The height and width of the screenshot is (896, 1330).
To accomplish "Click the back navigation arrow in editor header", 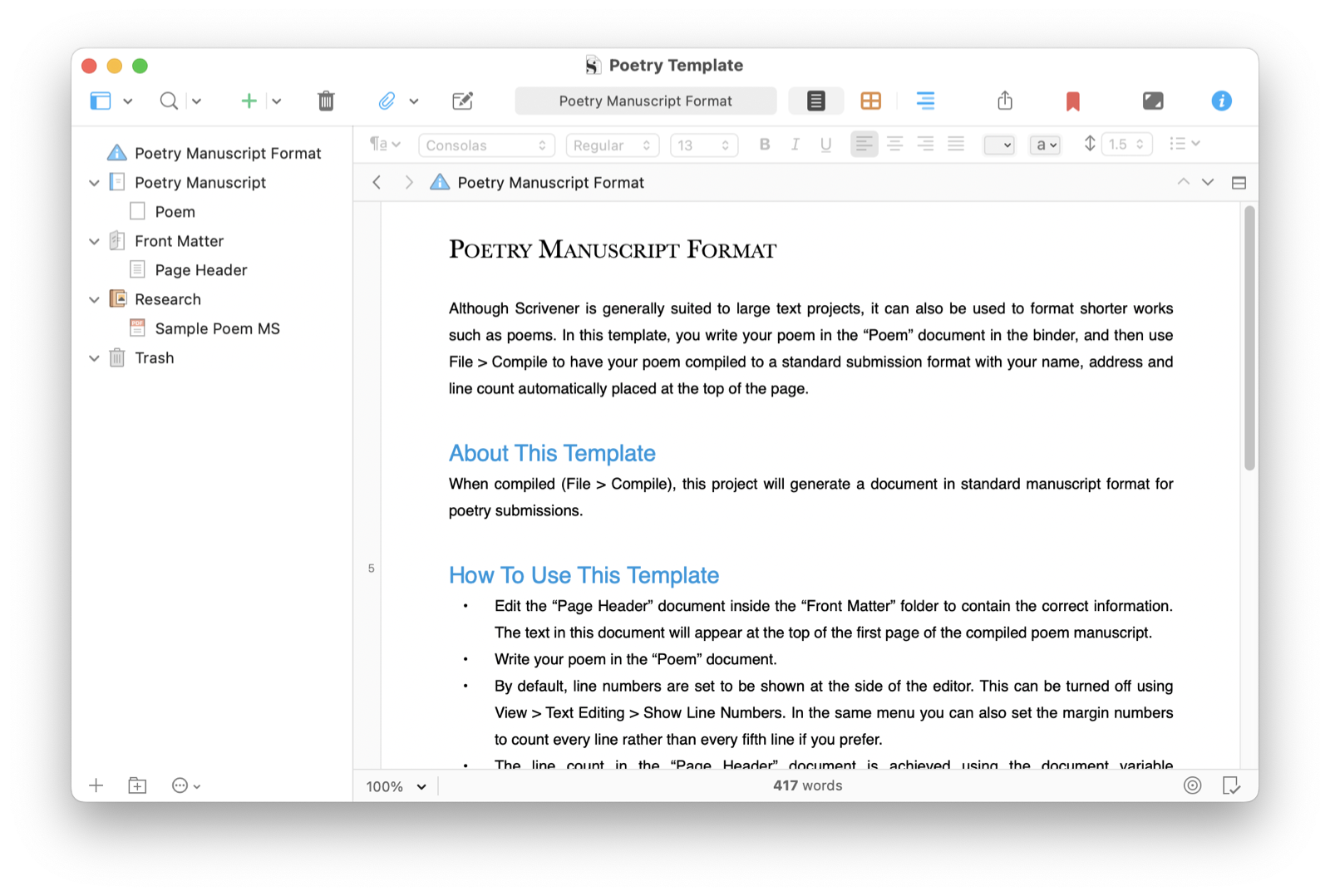I will click(x=377, y=183).
